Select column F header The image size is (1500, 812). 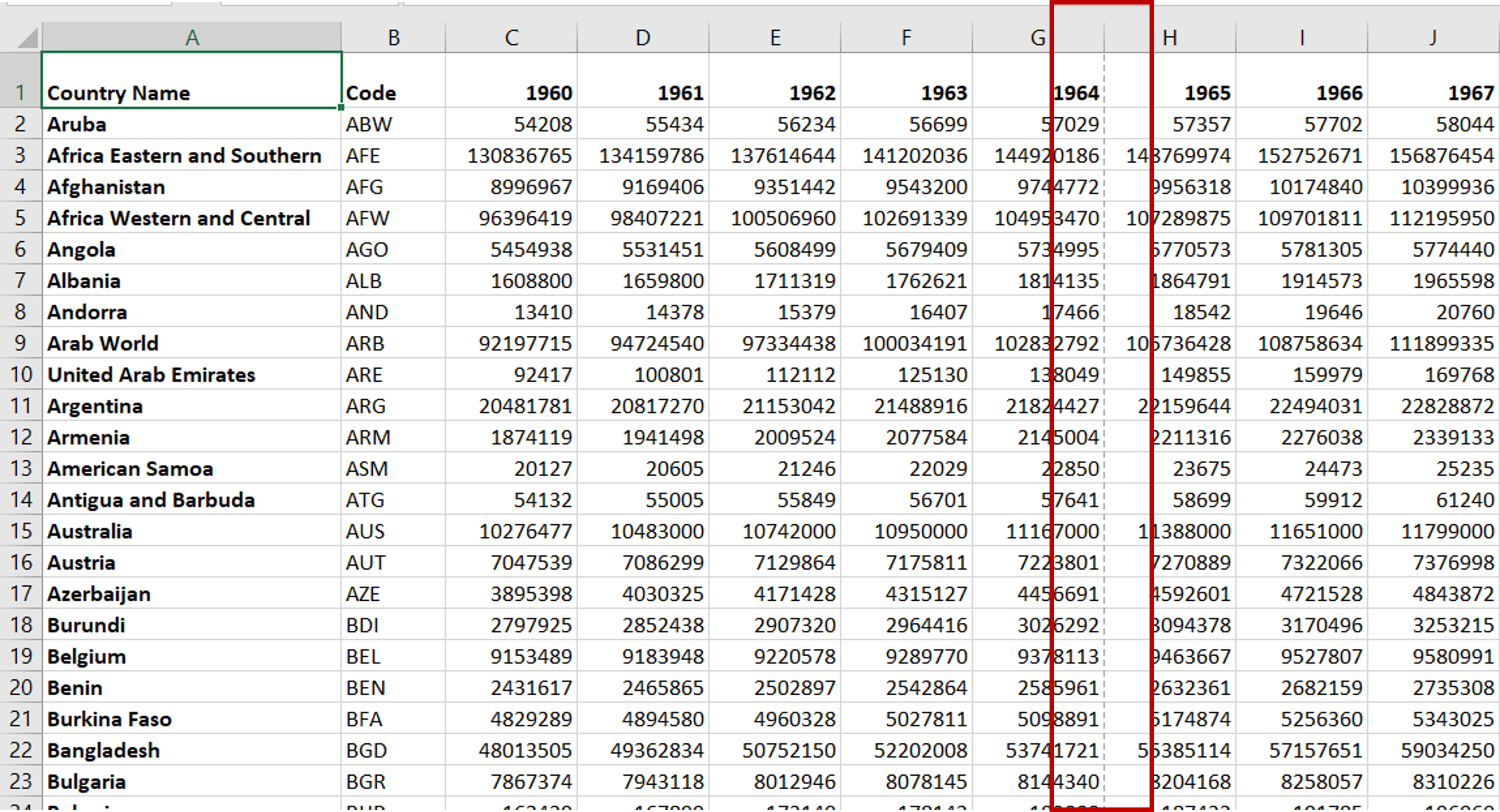[x=906, y=37]
